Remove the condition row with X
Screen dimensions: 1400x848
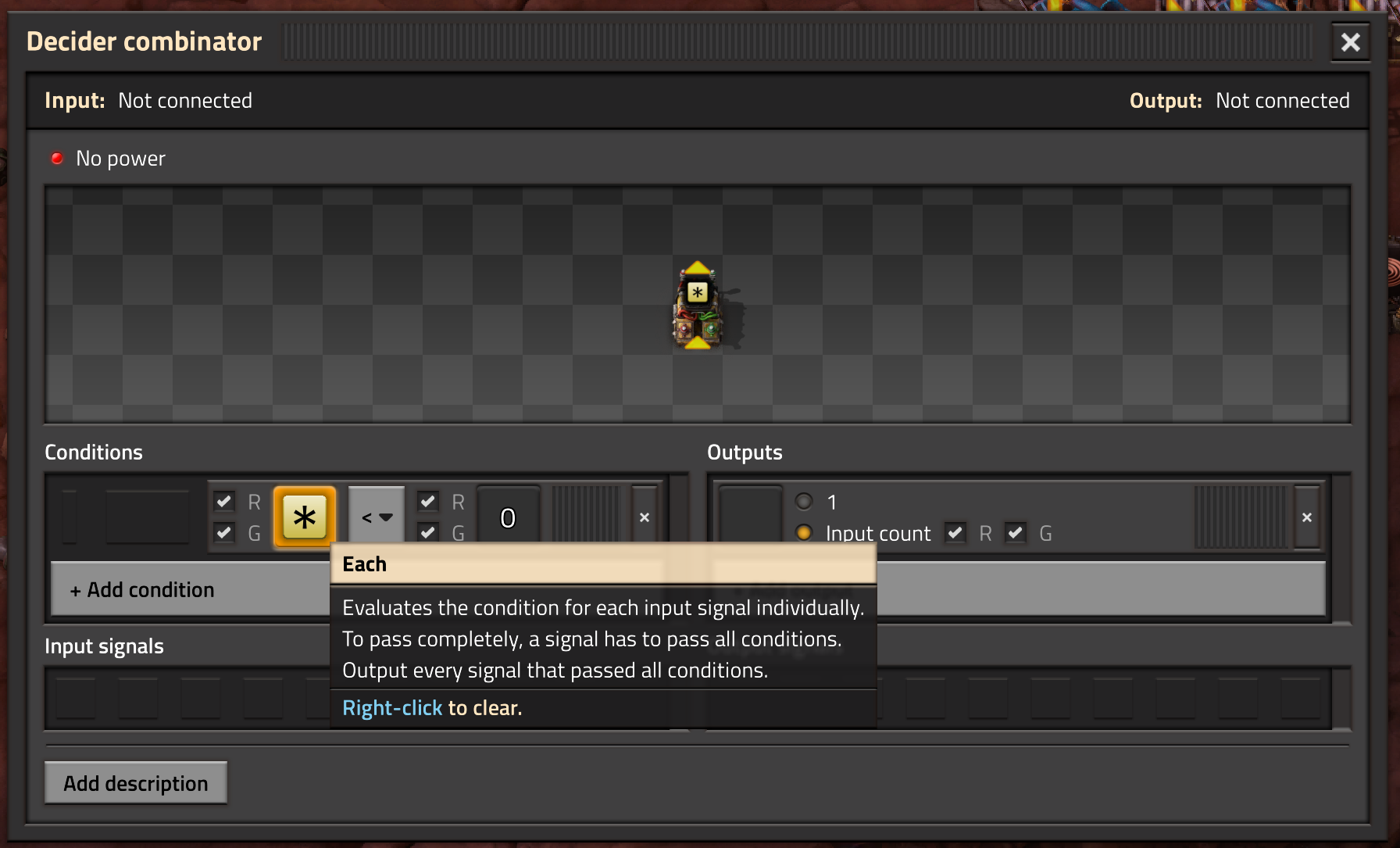pos(645,517)
